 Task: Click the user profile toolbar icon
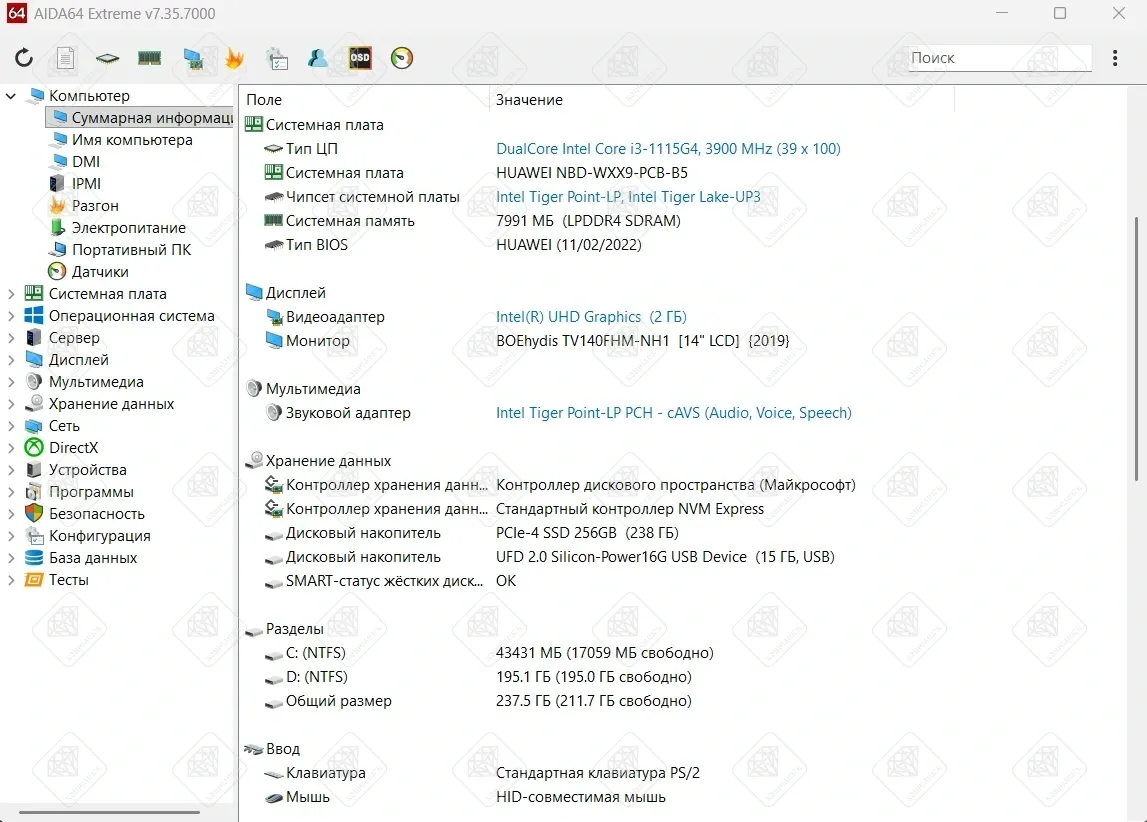[x=317, y=58]
